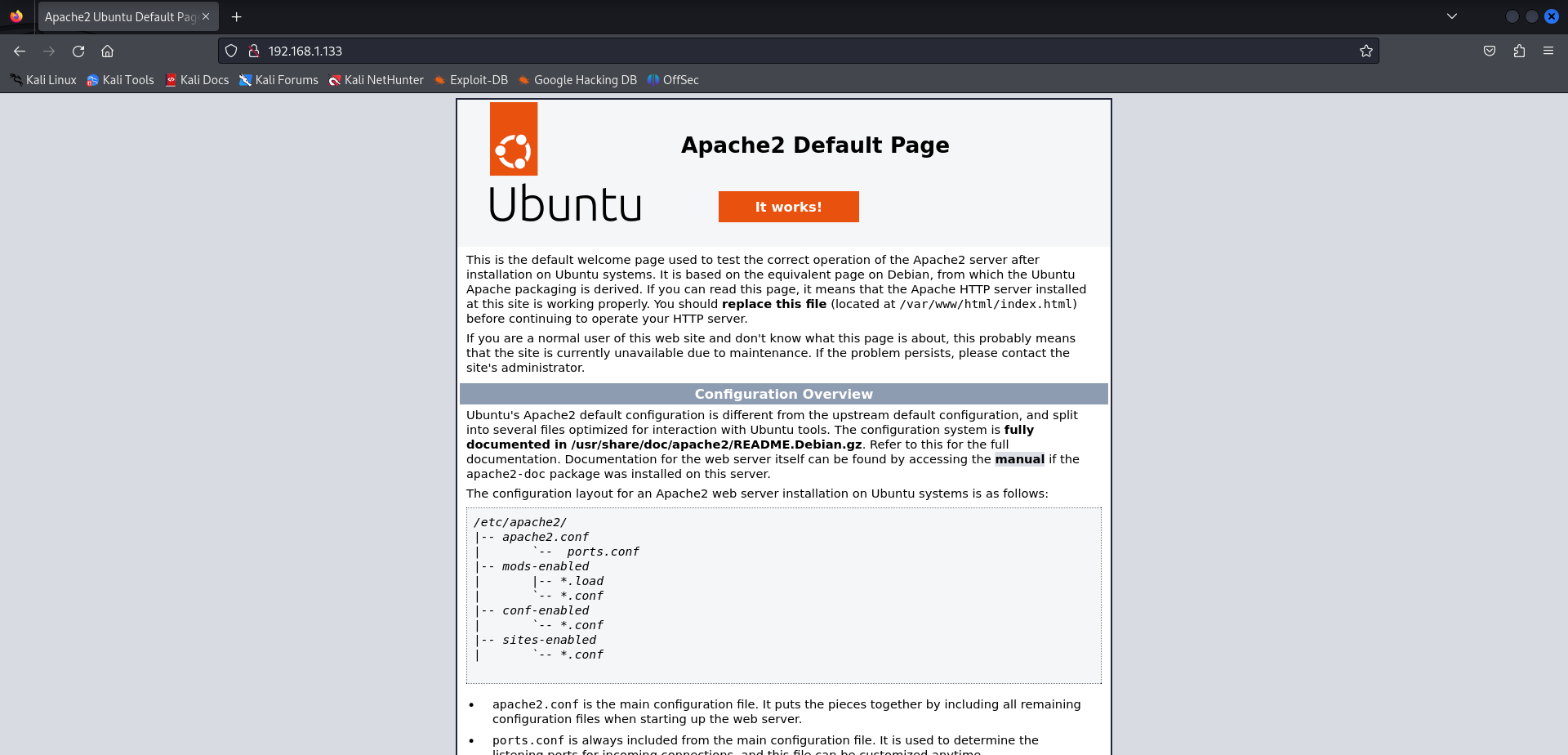The height and width of the screenshot is (755, 1568).
Task: Follow the manual link in Configuration Overview
Action: 1019,459
